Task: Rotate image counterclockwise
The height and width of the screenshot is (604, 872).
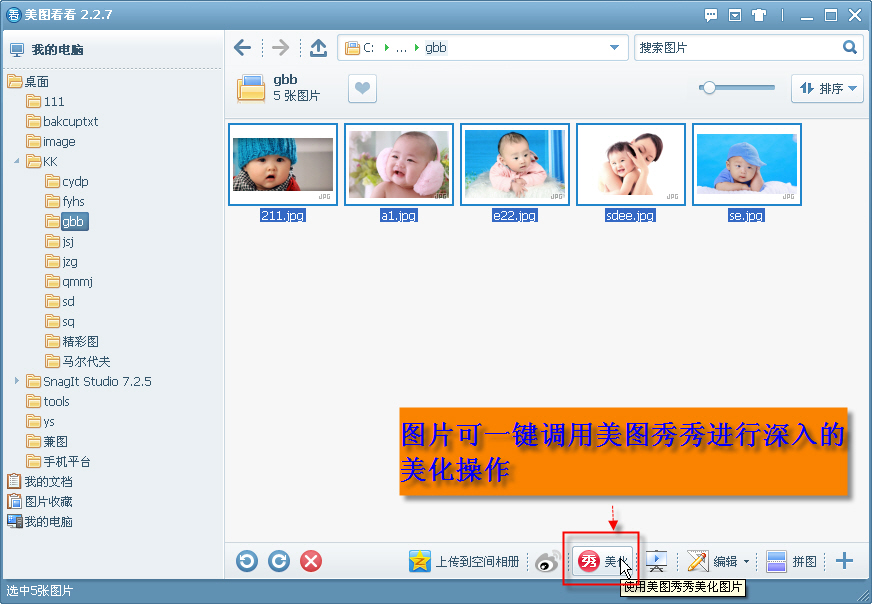Action: [247, 561]
